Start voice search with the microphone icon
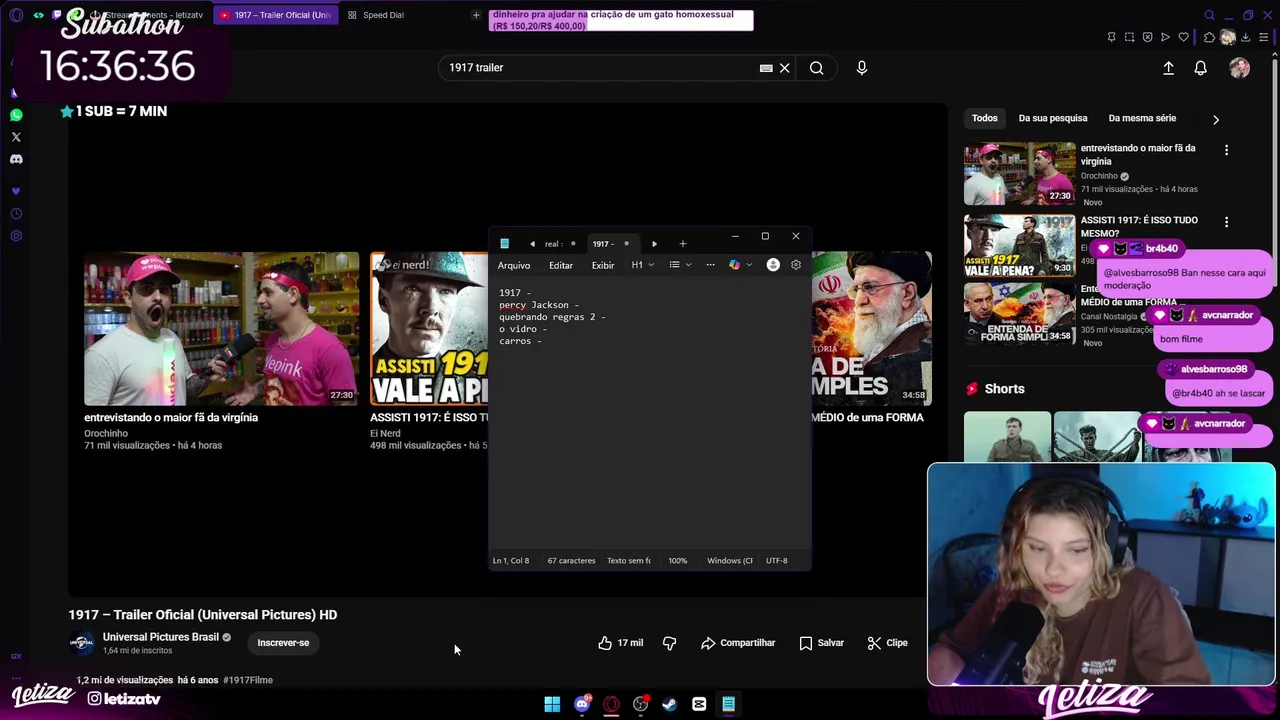1280x720 pixels. tap(862, 68)
